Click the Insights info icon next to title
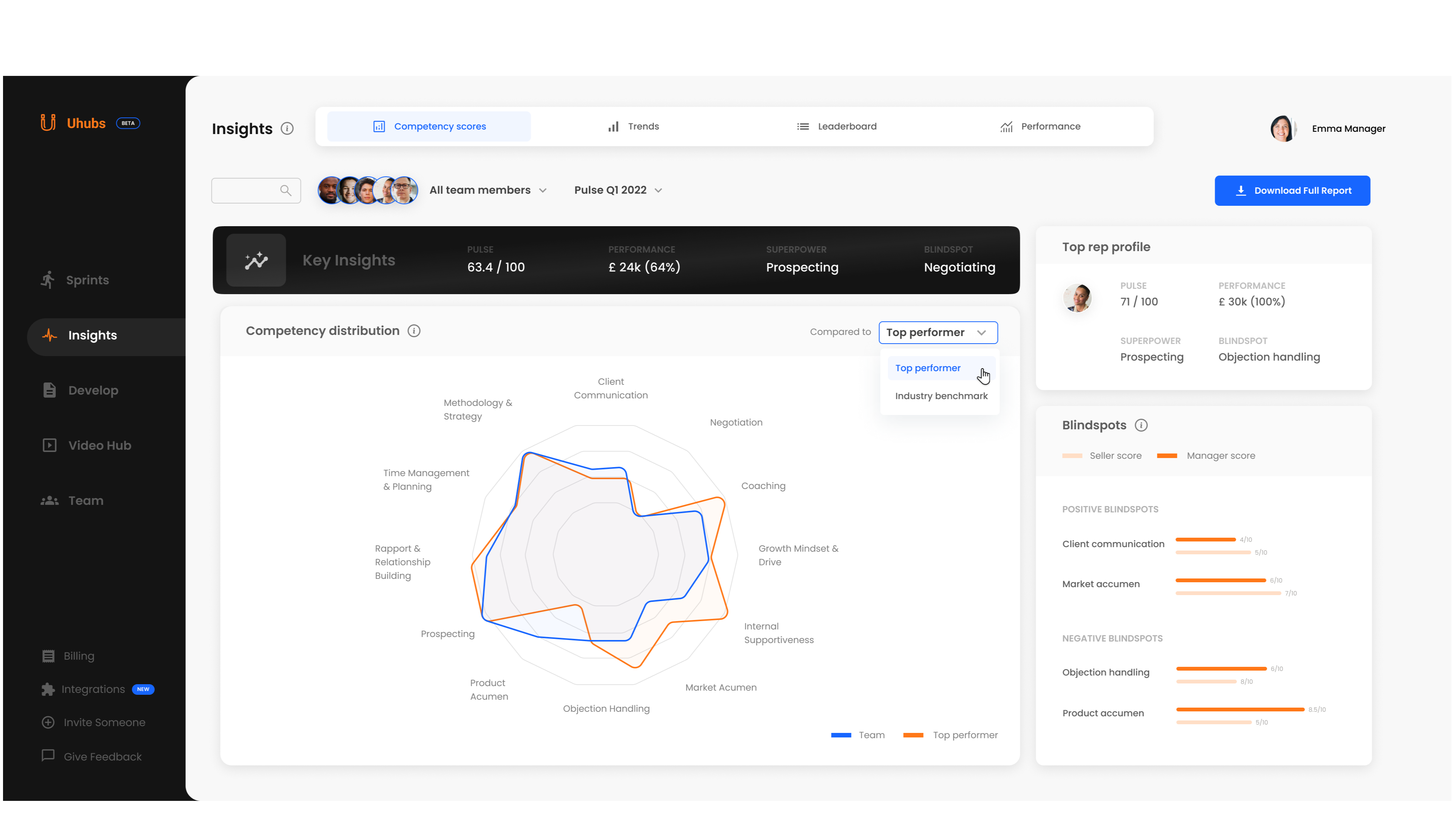 287,129
